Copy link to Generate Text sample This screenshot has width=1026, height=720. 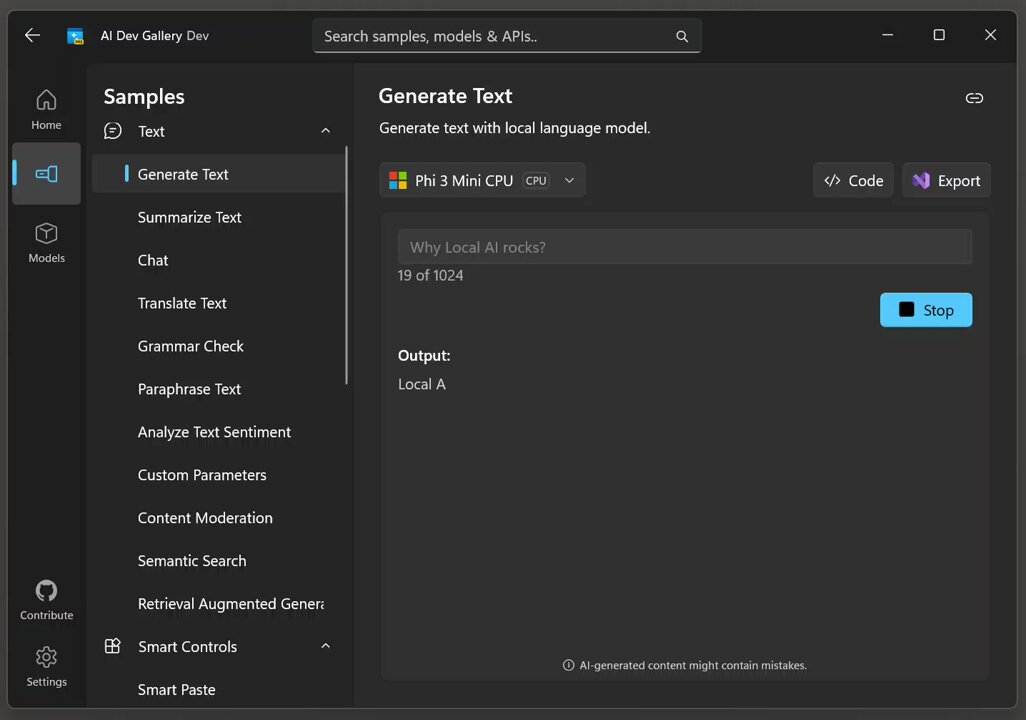974,98
